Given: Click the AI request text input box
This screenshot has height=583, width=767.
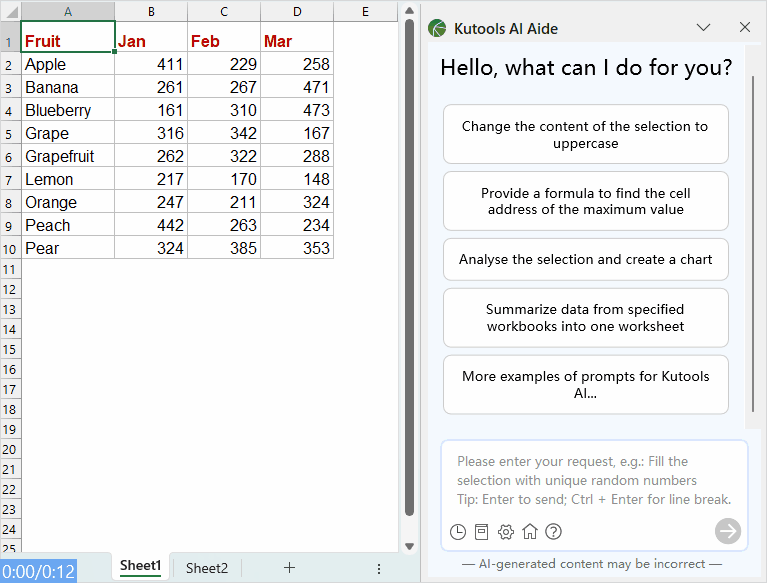Looking at the screenshot, I should click(594, 480).
